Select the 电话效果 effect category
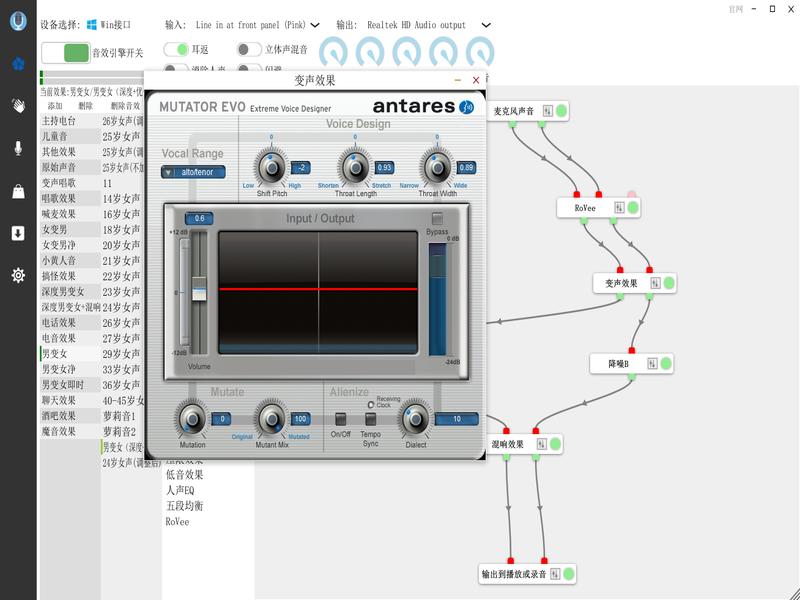Image resolution: width=800 pixels, height=600 pixels. point(70,322)
